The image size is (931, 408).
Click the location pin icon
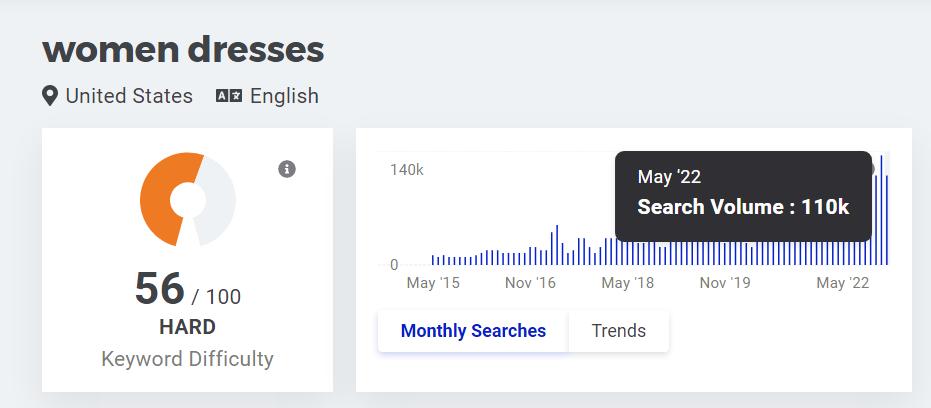point(50,96)
